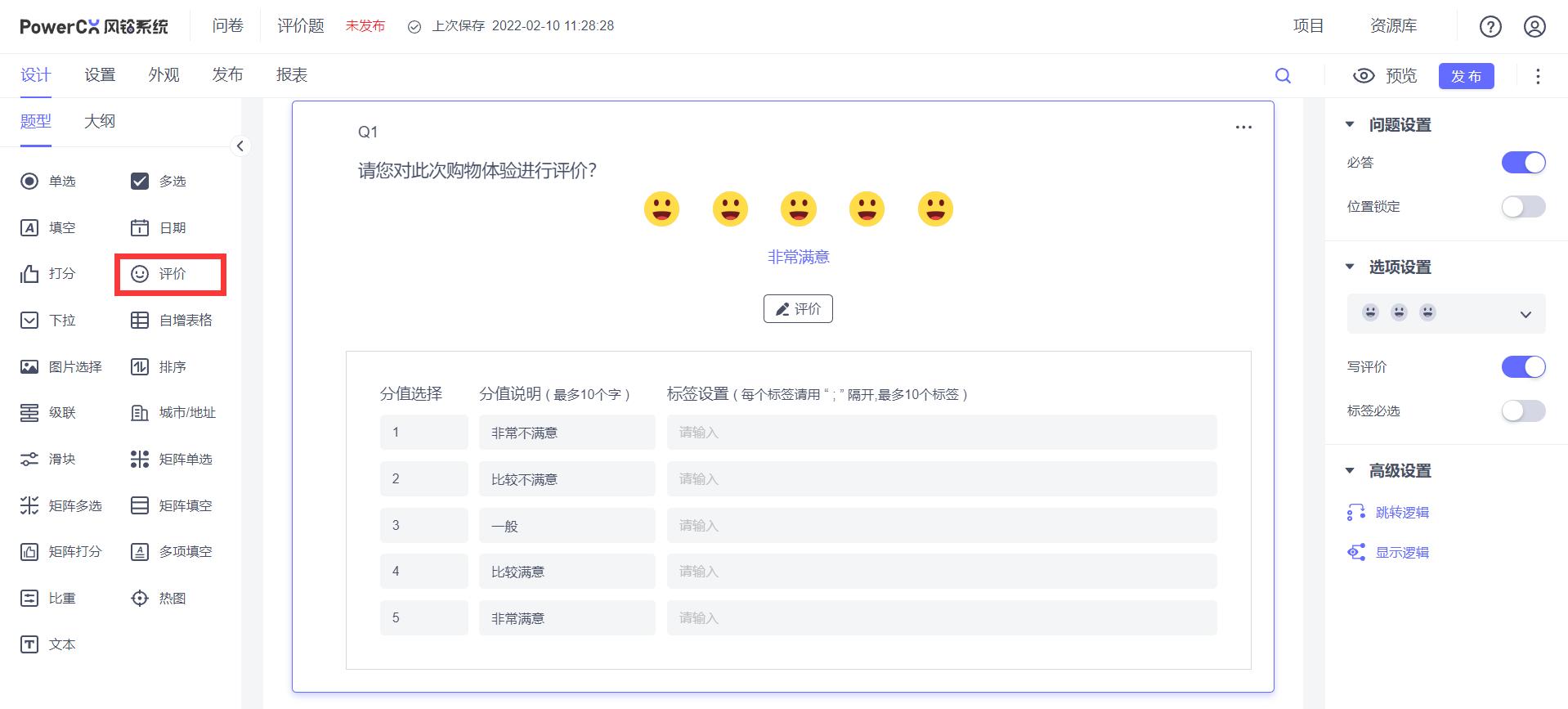Collapse the 问题设置 section
The image size is (1568, 709).
(1350, 125)
